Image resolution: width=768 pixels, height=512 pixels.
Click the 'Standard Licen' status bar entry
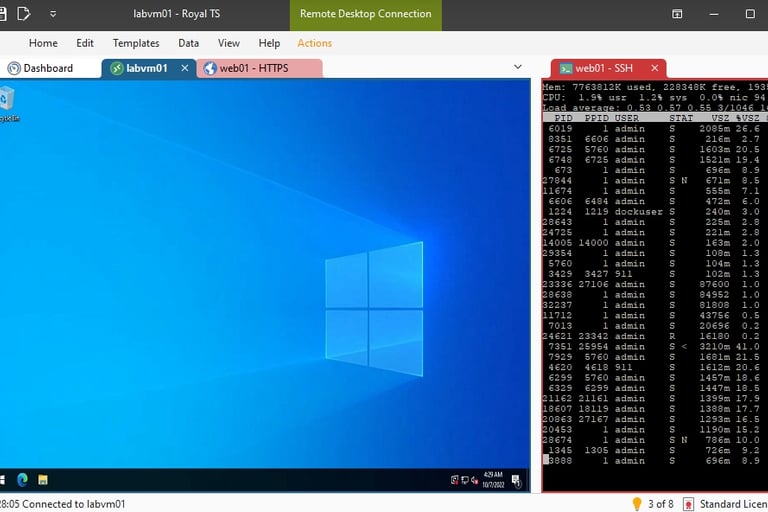pyautogui.click(x=733, y=504)
